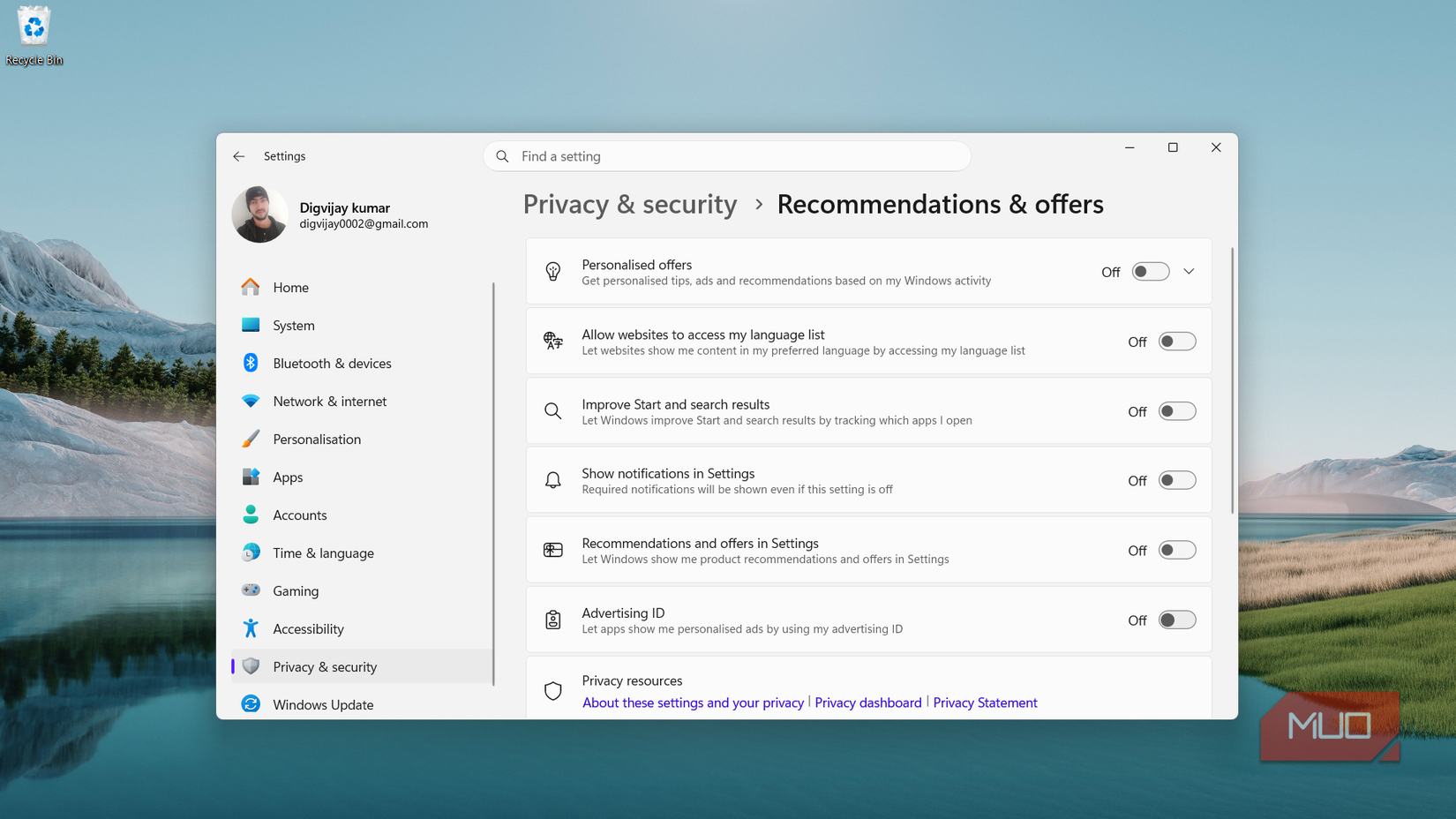Click the notifications bell icon

pos(553,480)
